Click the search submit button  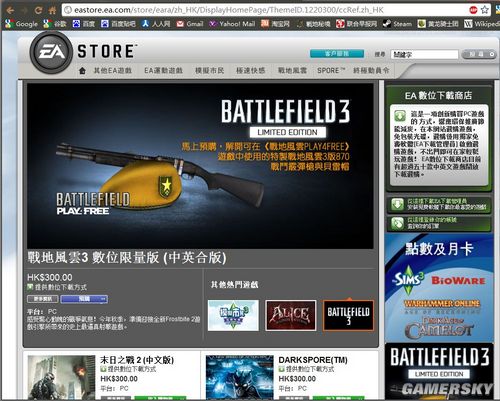(x=479, y=54)
